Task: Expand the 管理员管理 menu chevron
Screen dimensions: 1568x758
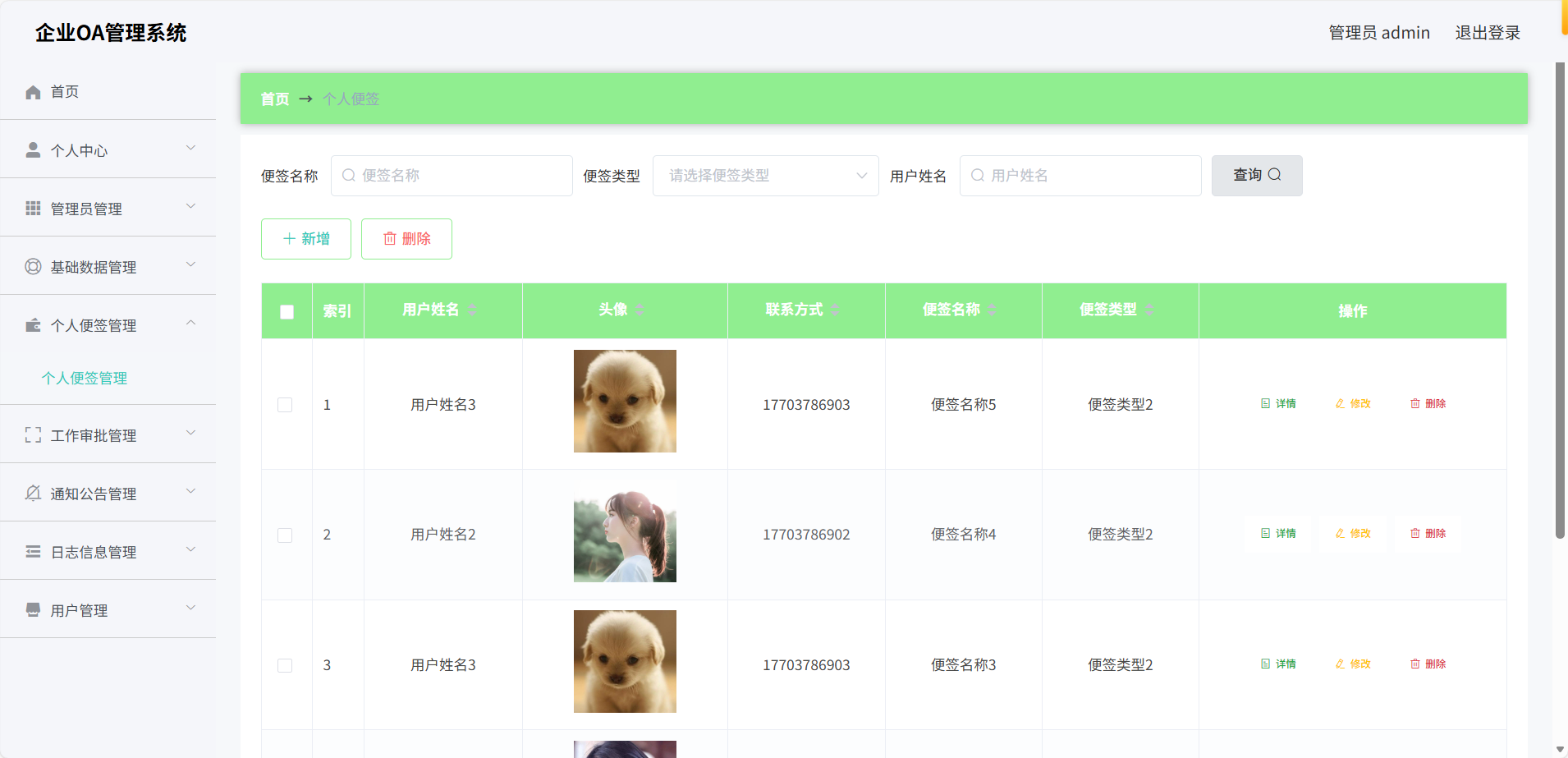Action: click(190, 206)
